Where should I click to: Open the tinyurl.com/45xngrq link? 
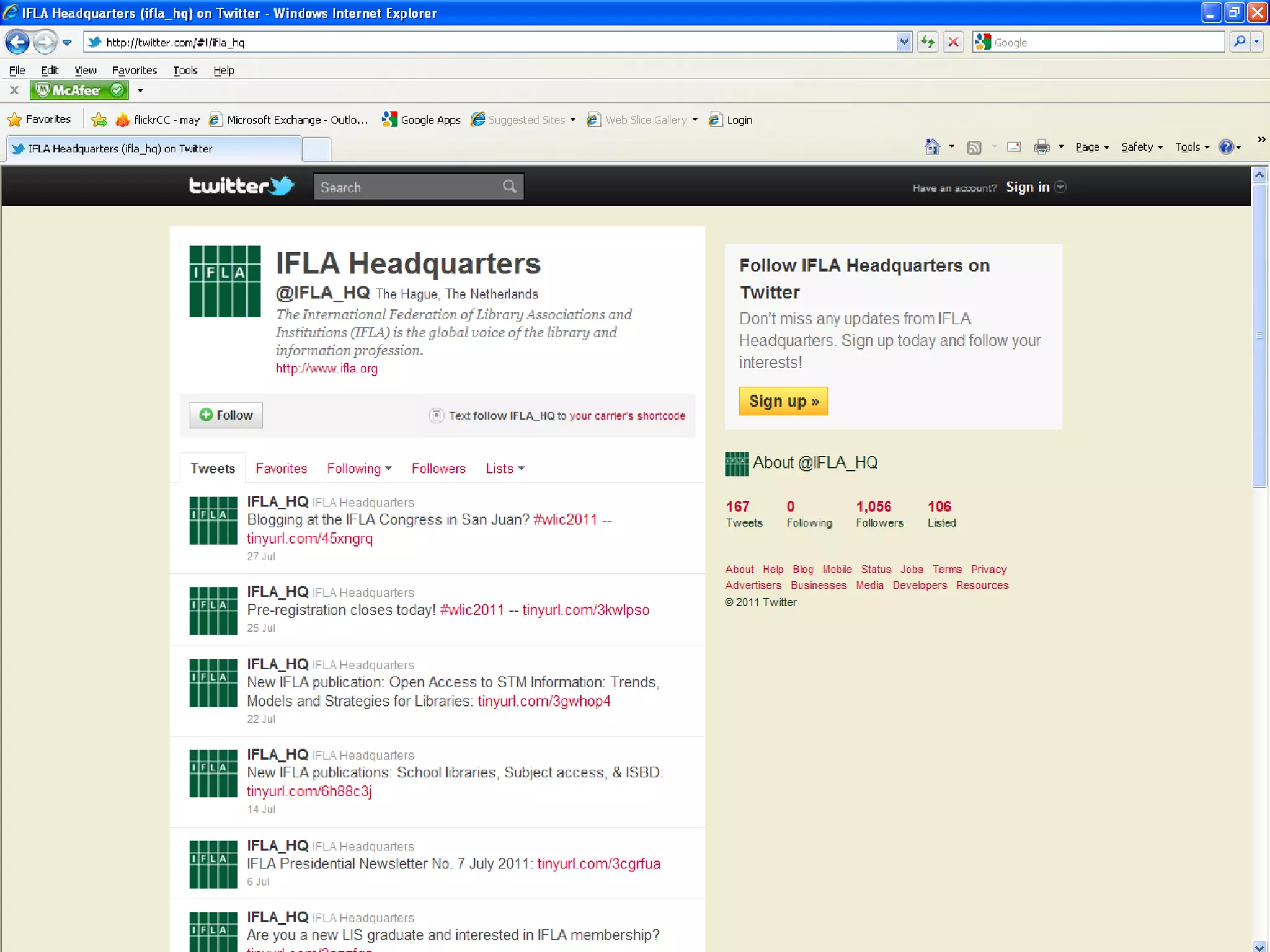coord(309,539)
